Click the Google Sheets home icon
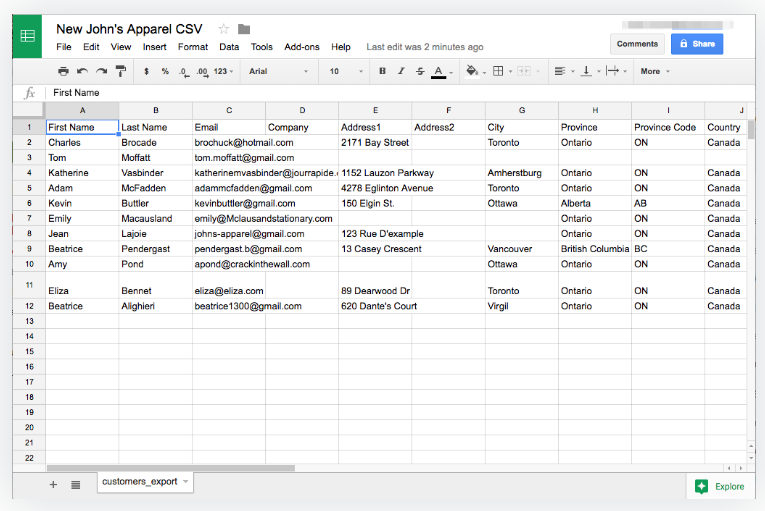This screenshot has width=765, height=511. [27, 36]
